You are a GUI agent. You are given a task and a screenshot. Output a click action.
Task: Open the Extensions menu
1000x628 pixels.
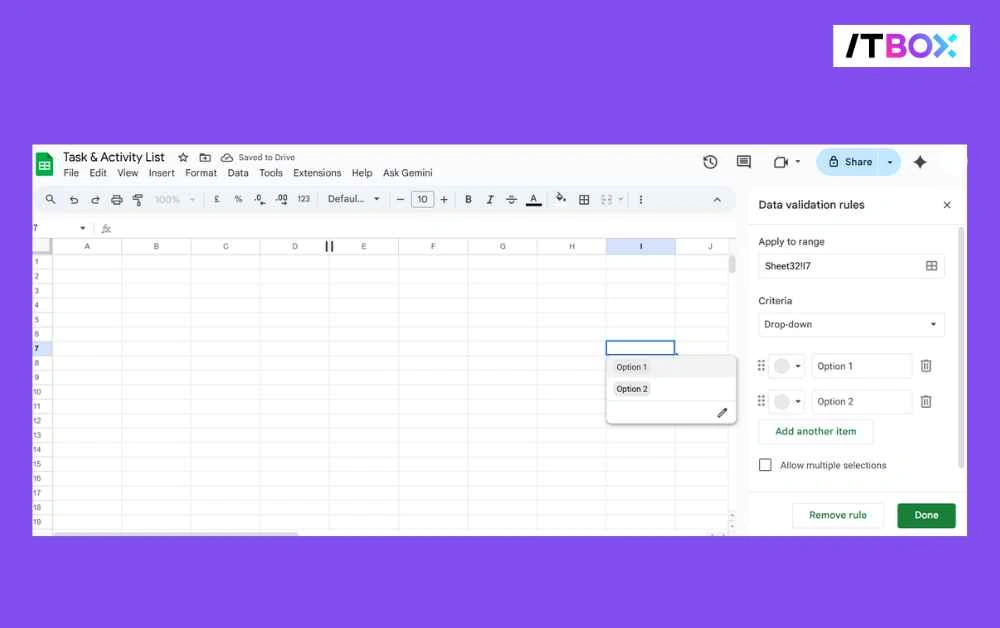316,172
